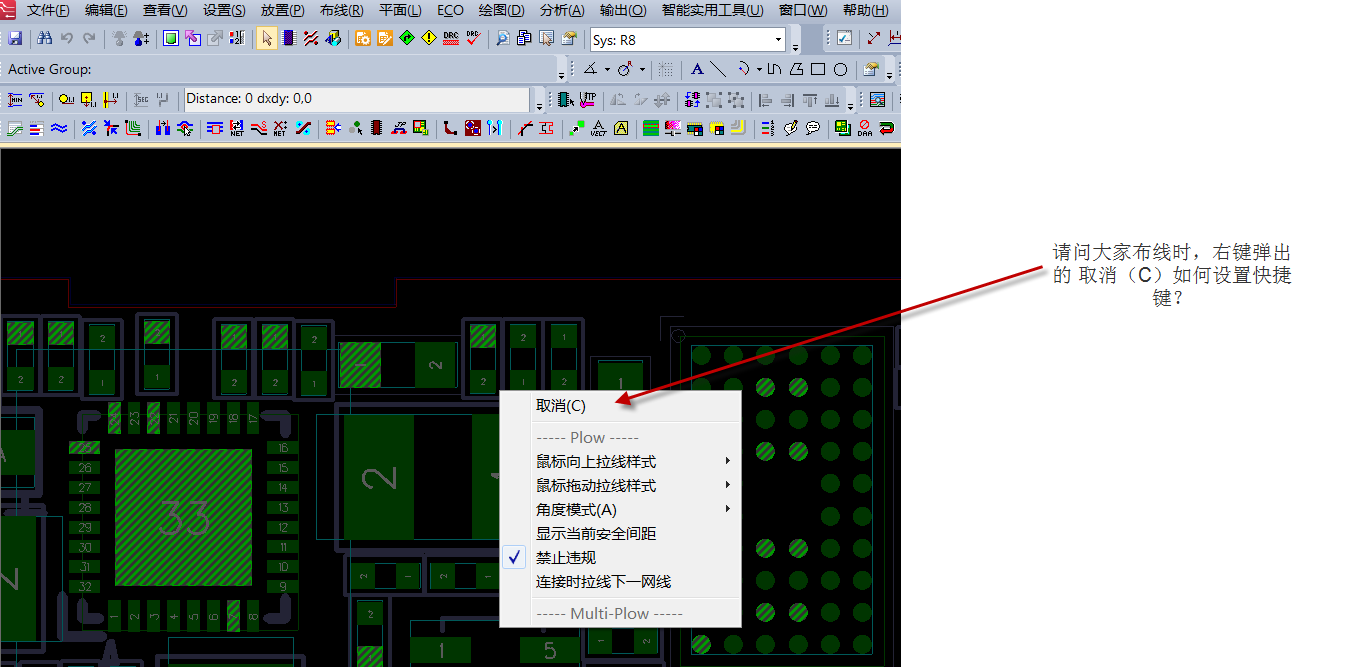Open the 文件(F) menu
The width and height of the screenshot is (1363, 667).
(x=48, y=10)
